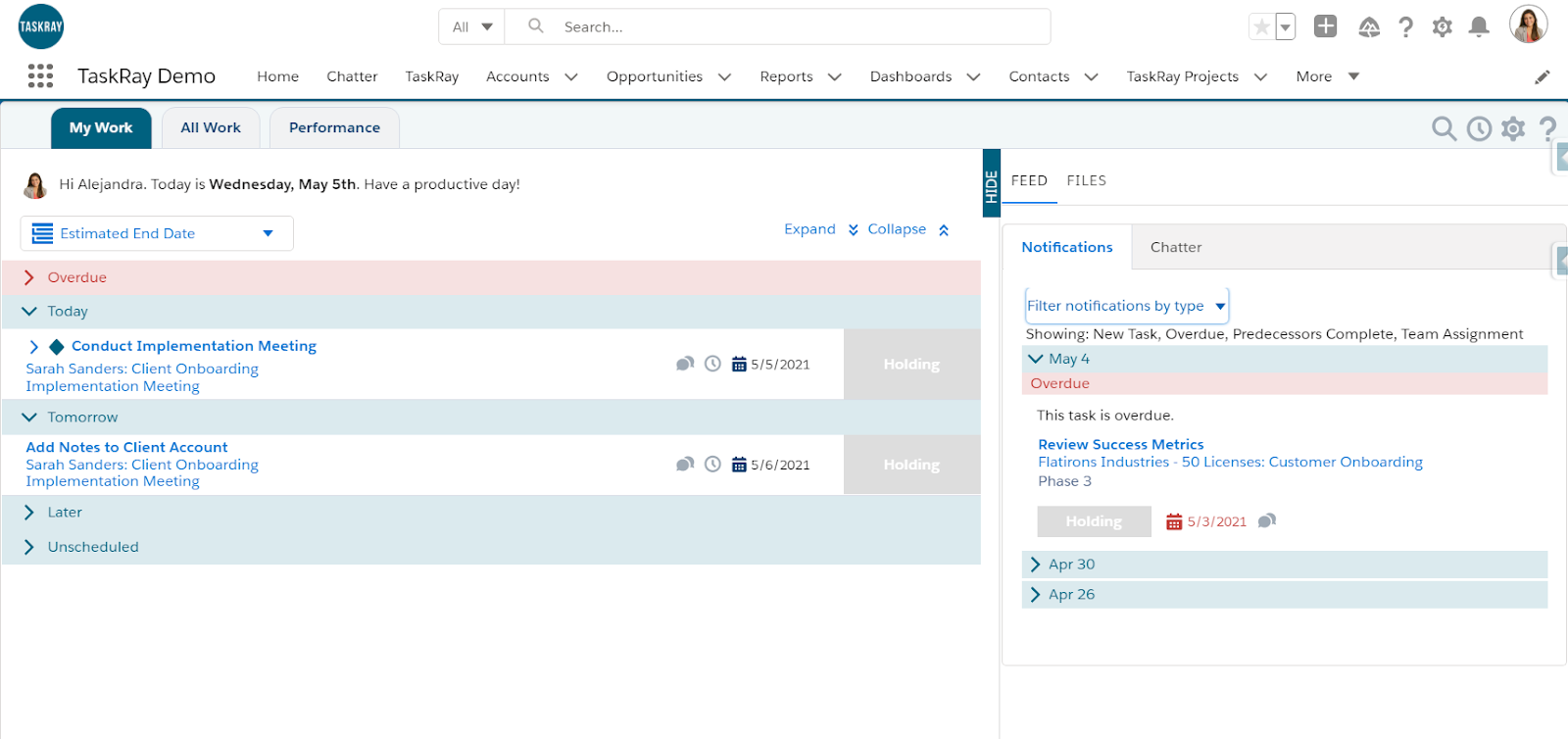The width and height of the screenshot is (1568, 739).
Task: Switch to the Chatter sub-tab
Action: (x=1176, y=247)
